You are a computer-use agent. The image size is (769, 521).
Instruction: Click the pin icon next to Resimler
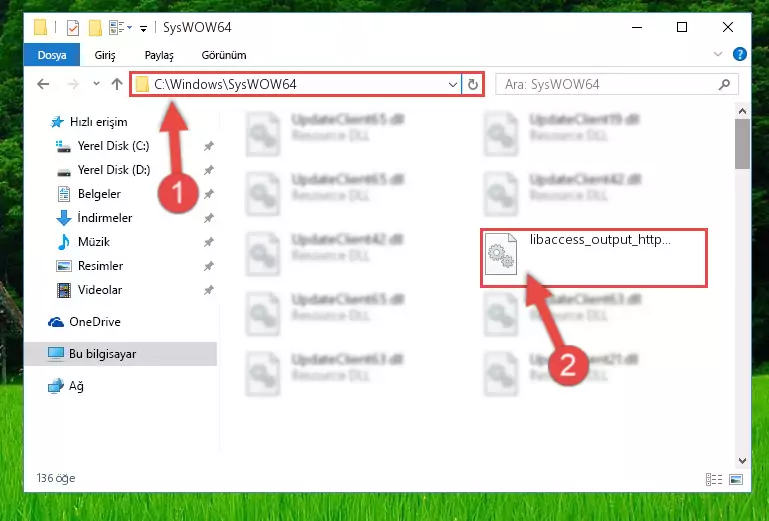tap(208, 266)
